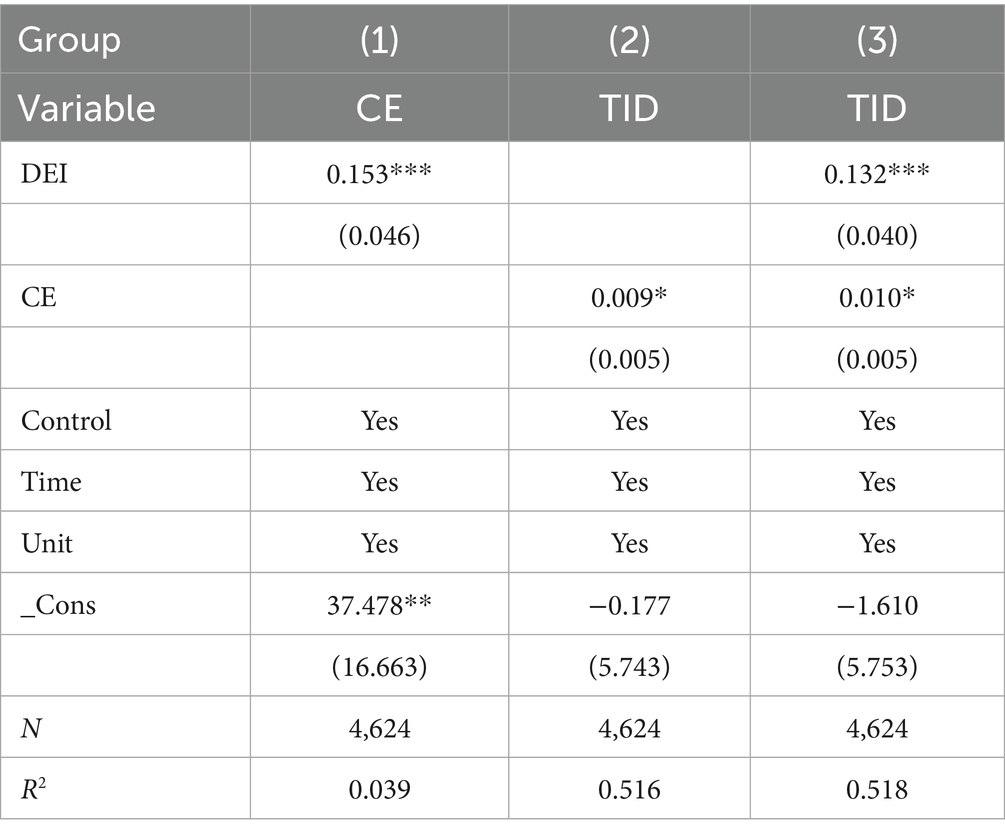Click the Unit row label
1005x837 pixels.
(49, 543)
